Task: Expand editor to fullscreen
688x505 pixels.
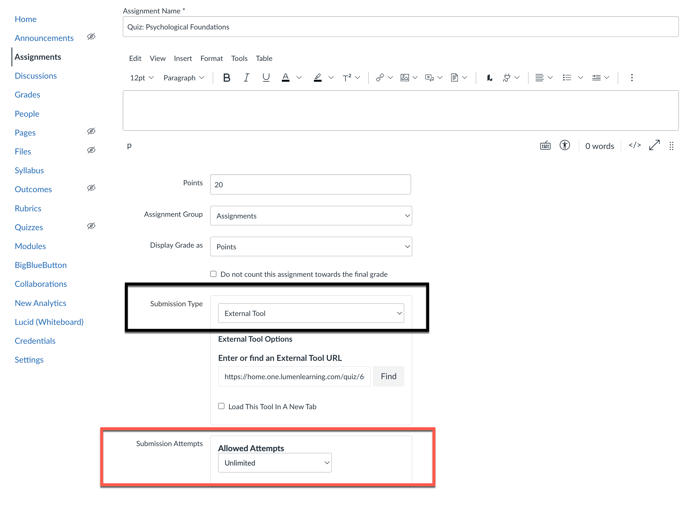Action: click(x=654, y=145)
